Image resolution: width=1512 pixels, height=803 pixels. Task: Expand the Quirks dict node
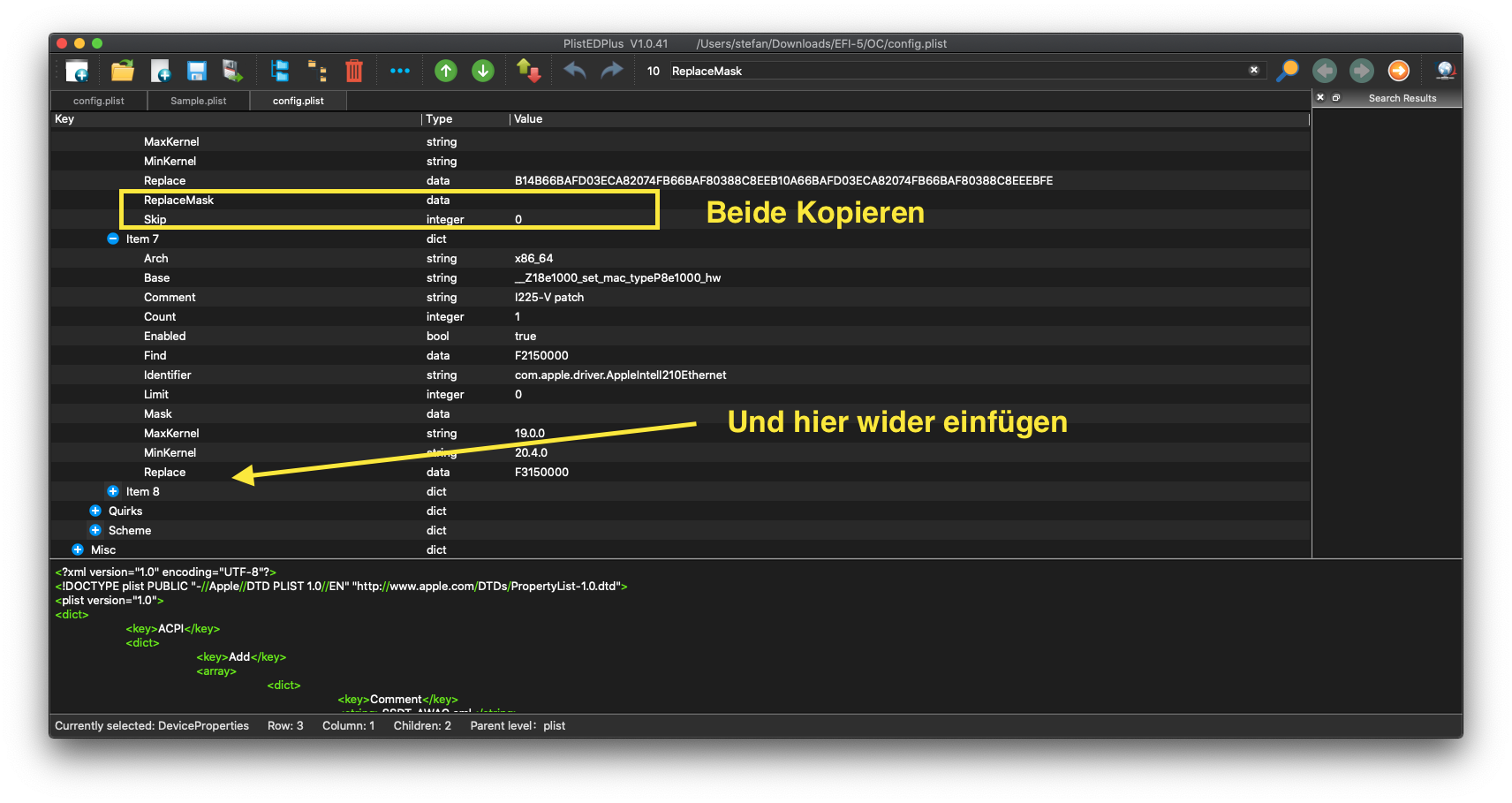(x=95, y=511)
